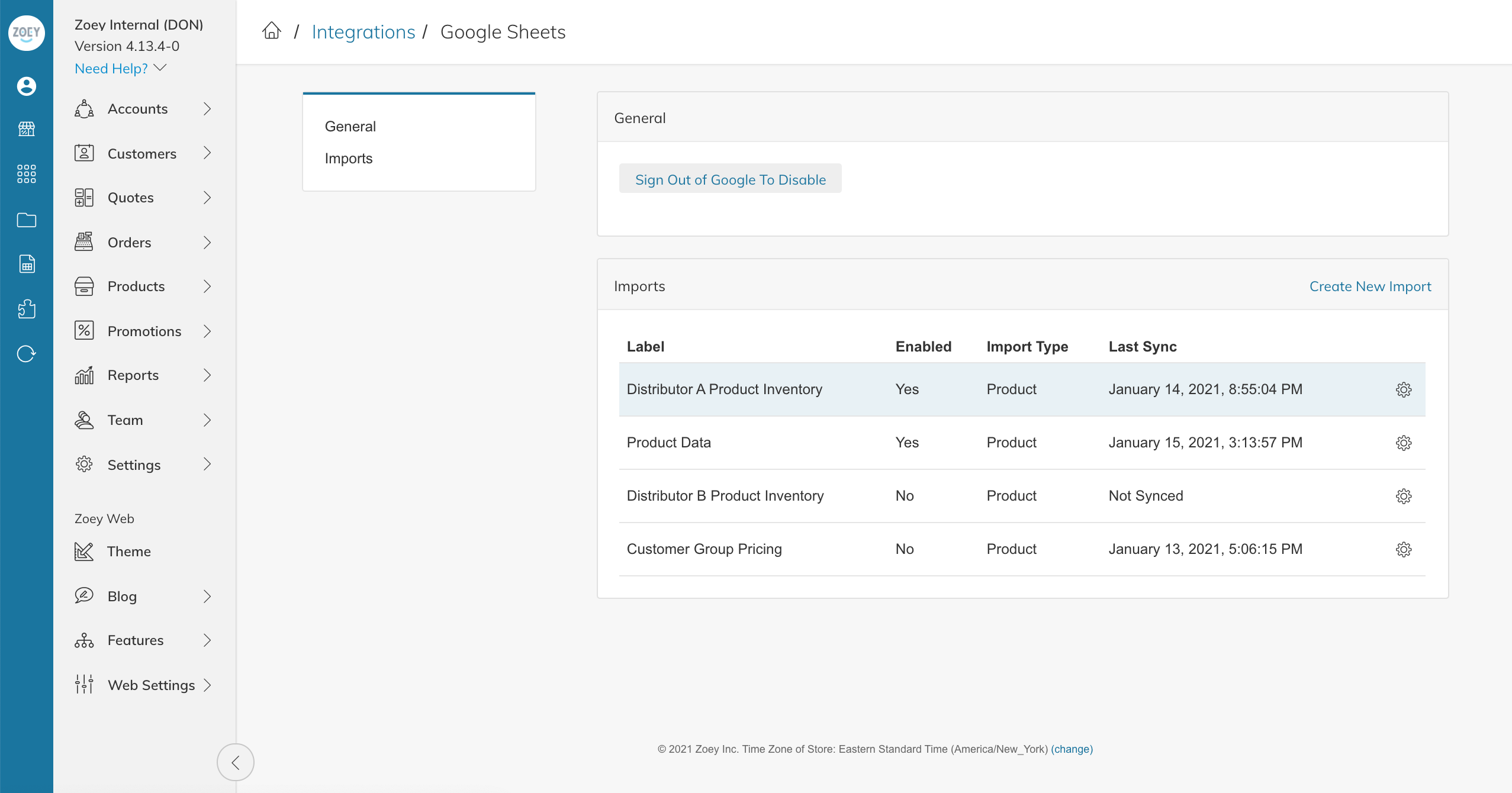Click the spreadsheet document icon in blue rail
Image resolution: width=1512 pixels, height=793 pixels.
point(27,264)
